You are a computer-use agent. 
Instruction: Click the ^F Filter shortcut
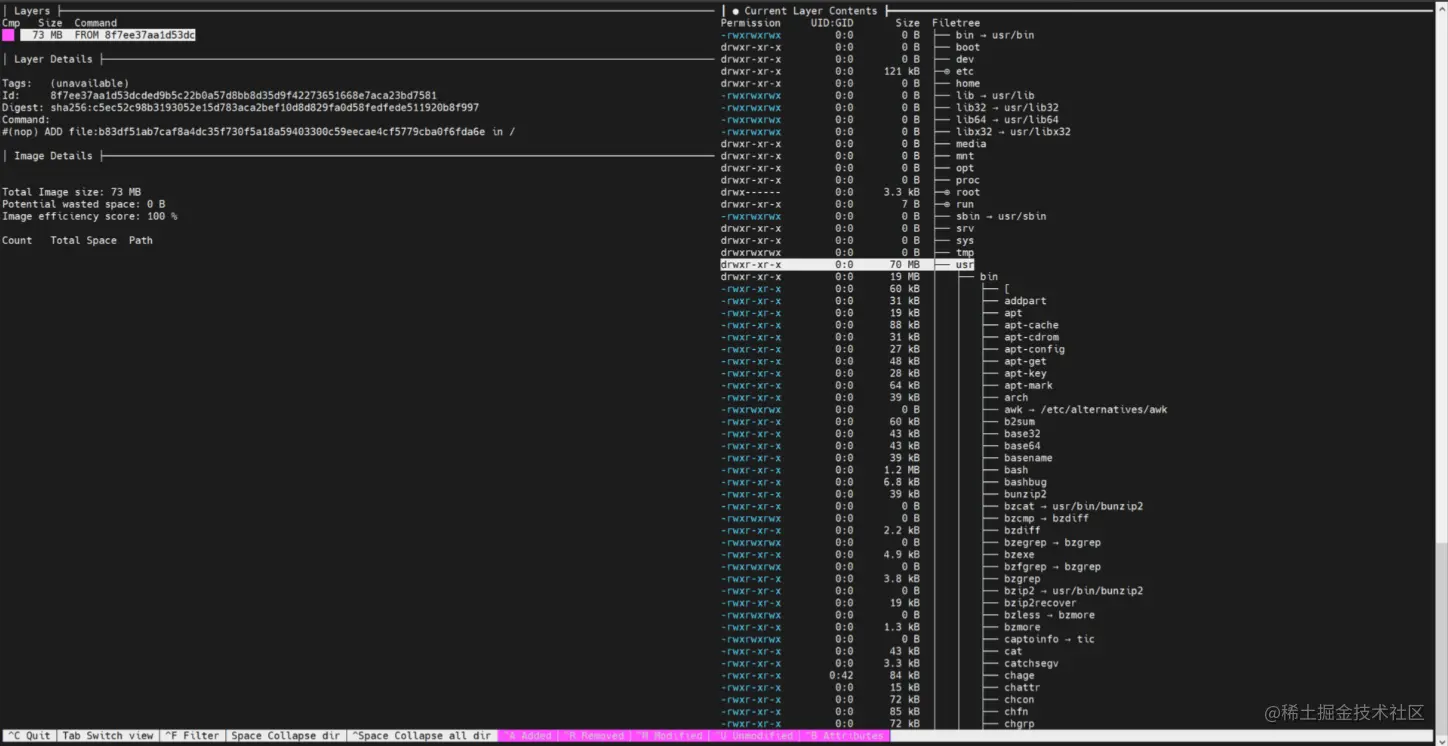coord(192,736)
